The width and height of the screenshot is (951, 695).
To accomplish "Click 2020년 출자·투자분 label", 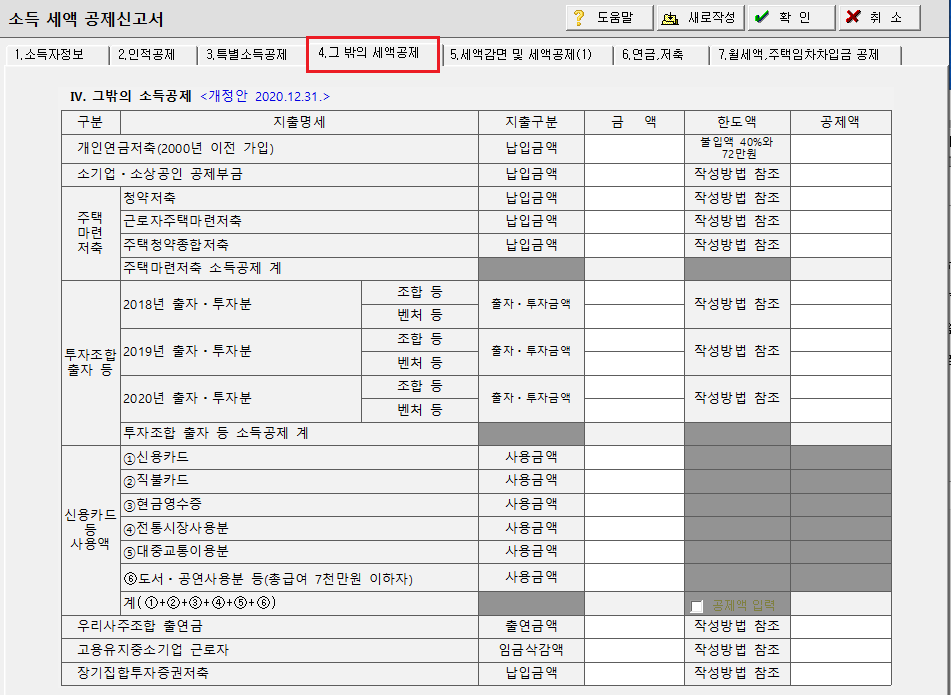I will [187, 398].
